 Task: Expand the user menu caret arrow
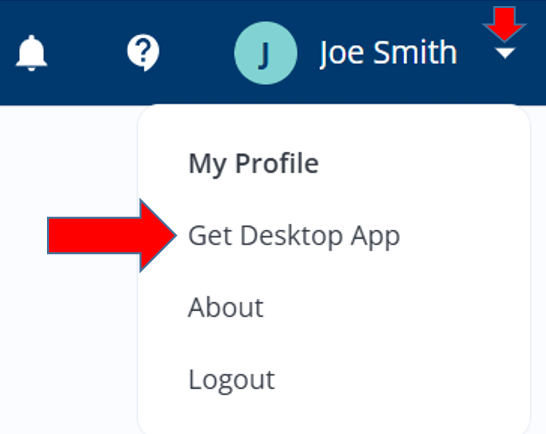coord(505,53)
